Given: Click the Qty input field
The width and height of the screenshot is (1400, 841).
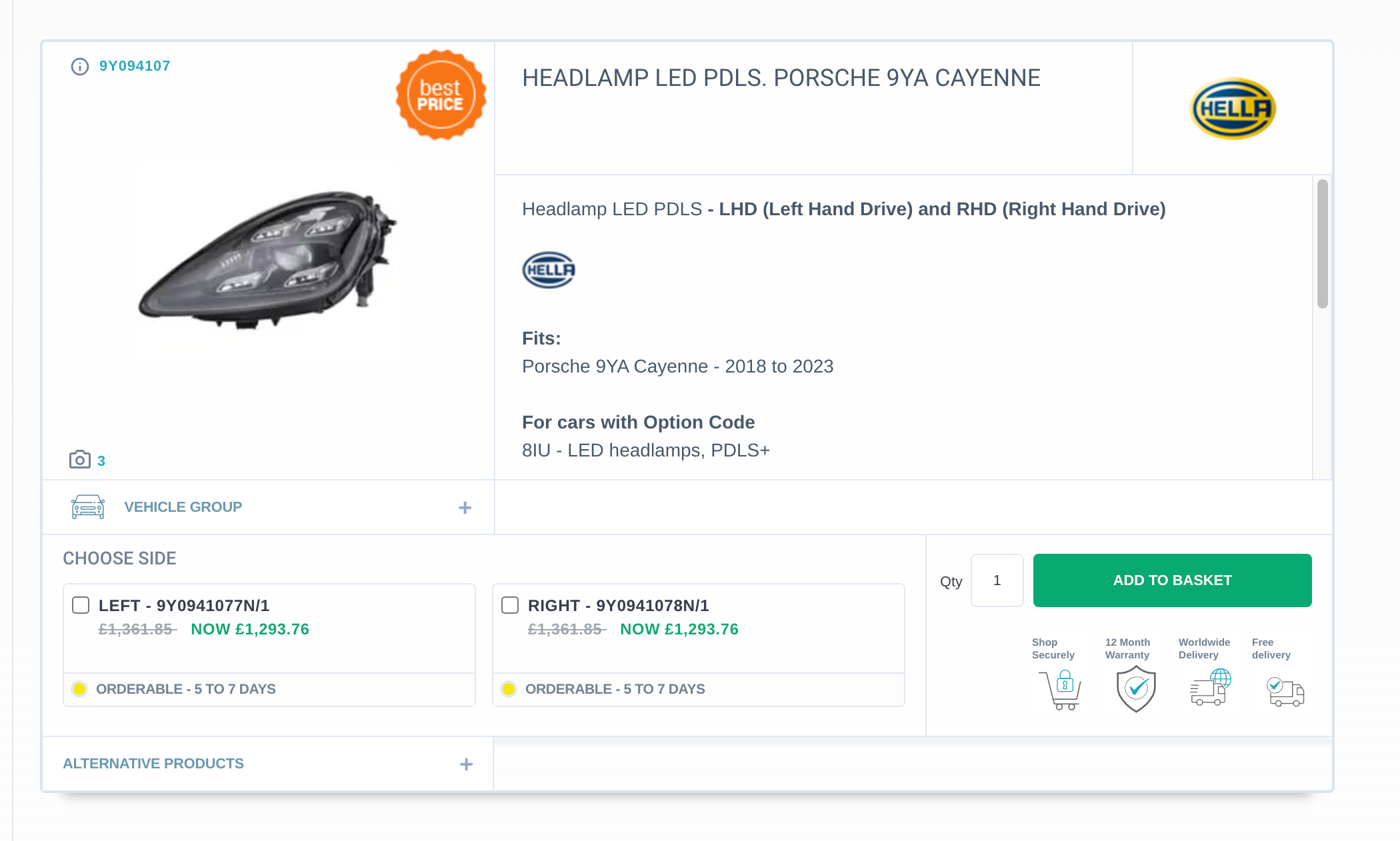Looking at the screenshot, I should click(x=997, y=580).
